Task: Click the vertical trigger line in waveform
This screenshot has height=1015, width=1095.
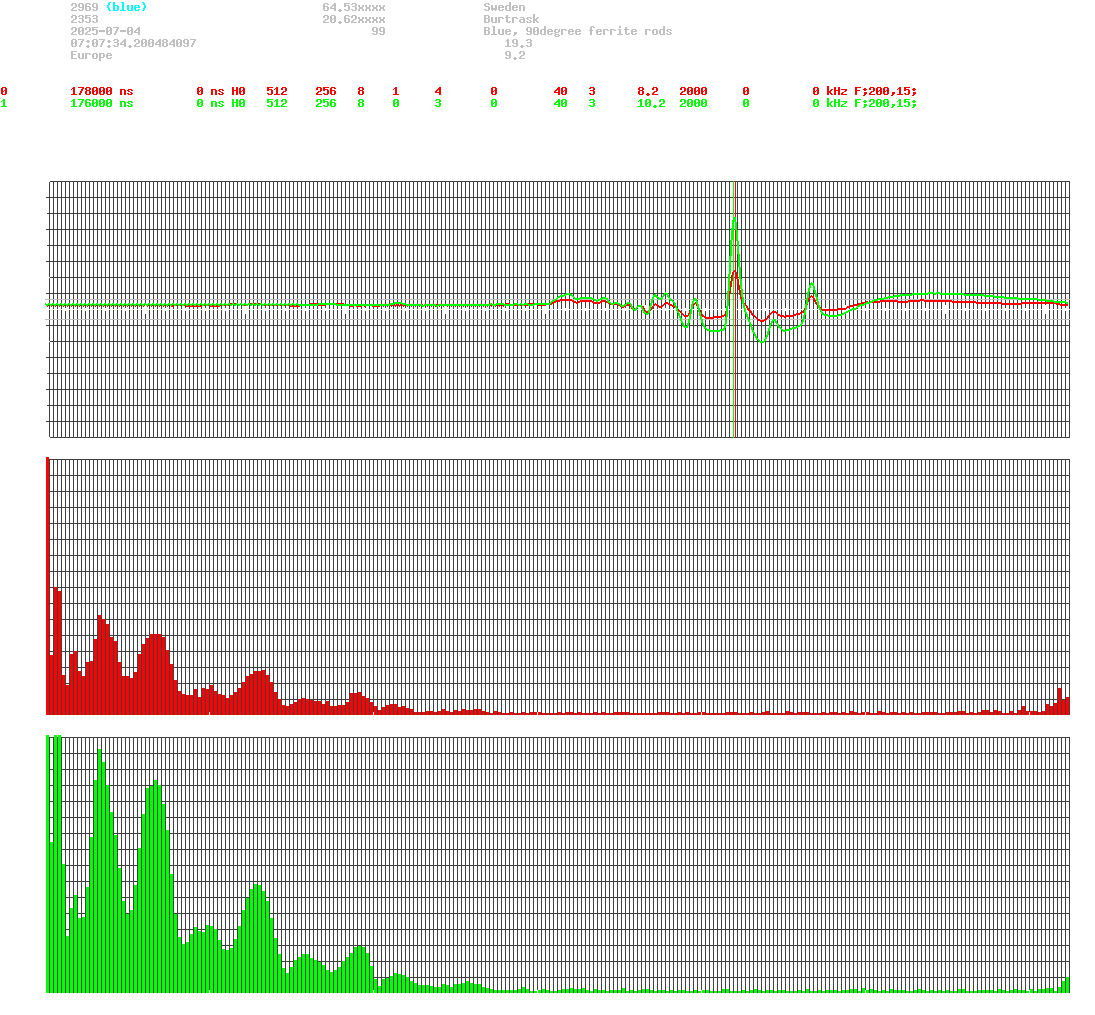Action: tap(735, 309)
